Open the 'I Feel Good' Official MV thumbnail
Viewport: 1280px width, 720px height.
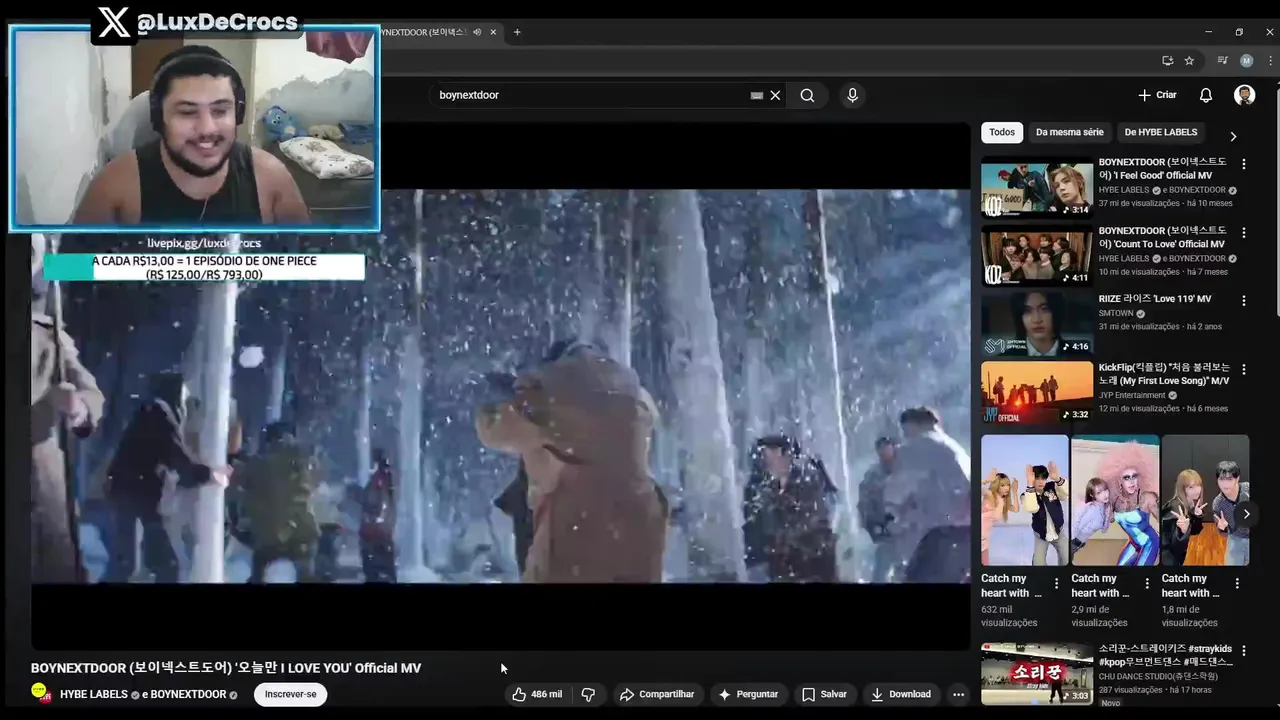(1037, 187)
